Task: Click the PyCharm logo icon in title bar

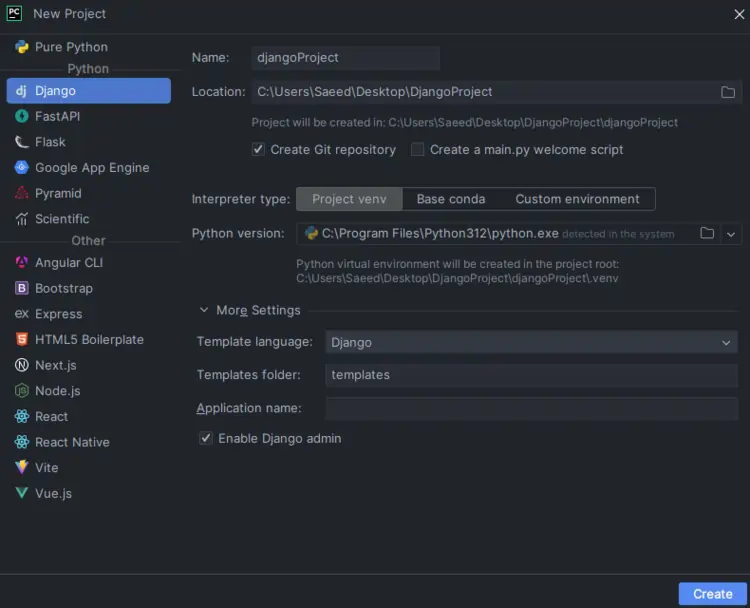Action: click(x=14, y=13)
